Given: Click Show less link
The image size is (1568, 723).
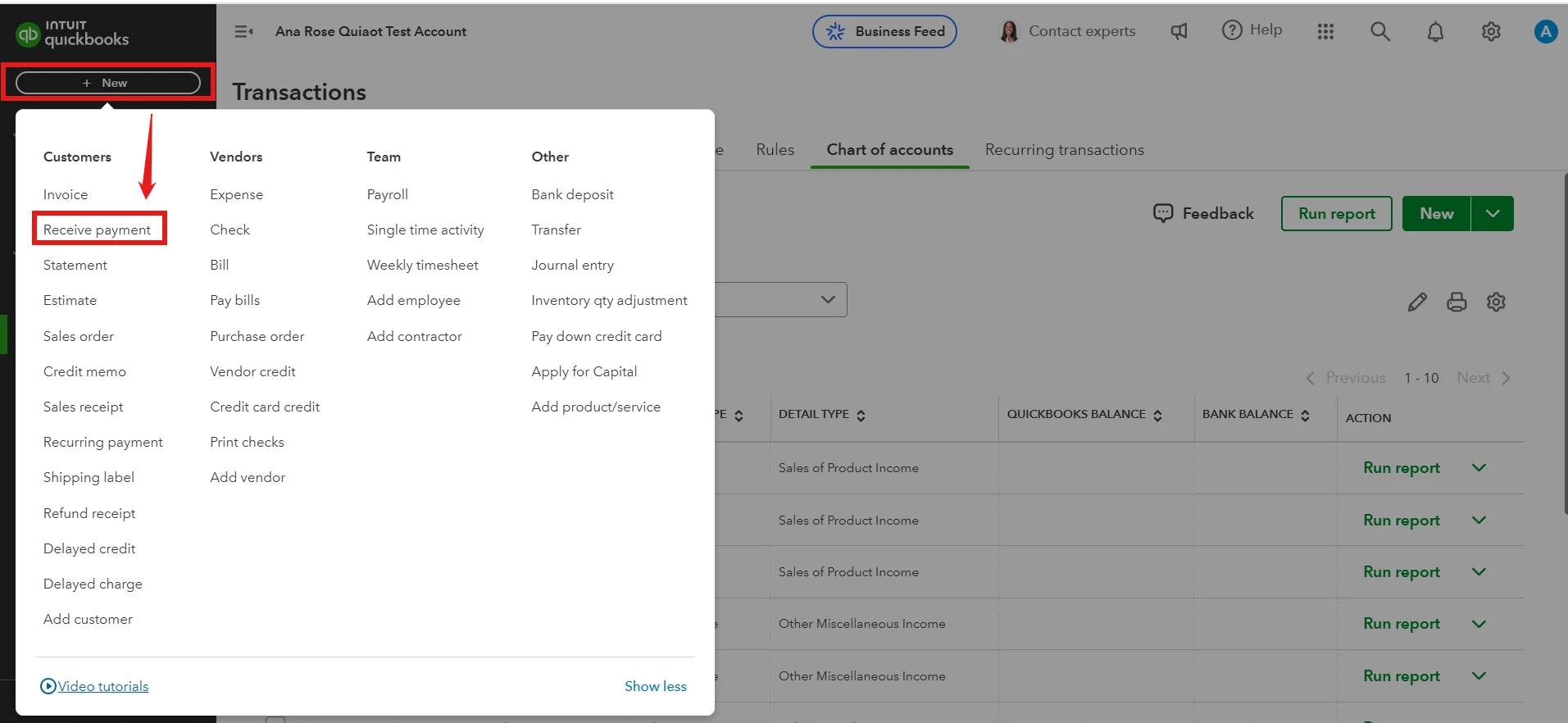Looking at the screenshot, I should [x=656, y=686].
